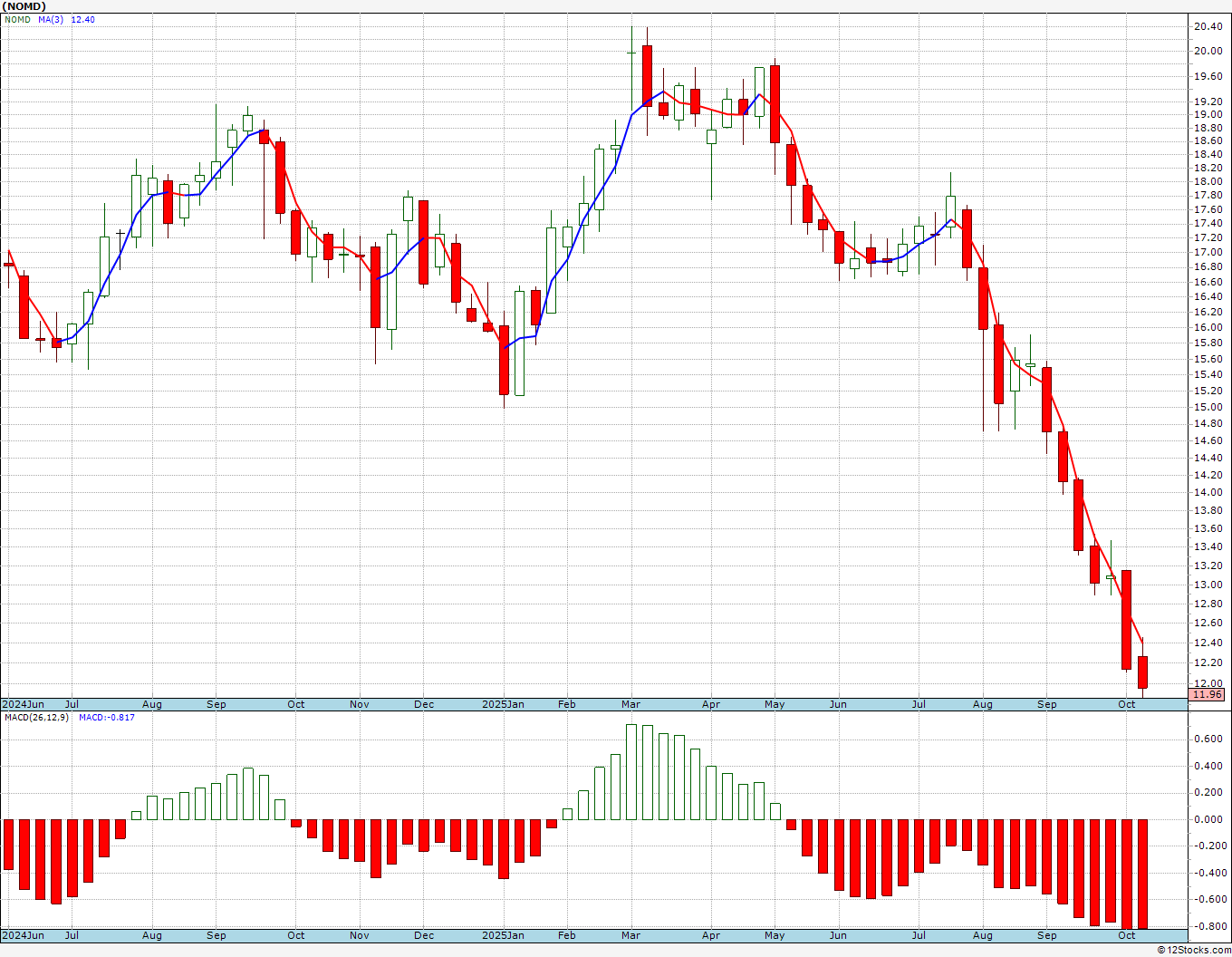This screenshot has width=1232, height=957.
Task: Click Feb label on MACD panel time axis
Action: [x=567, y=935]
